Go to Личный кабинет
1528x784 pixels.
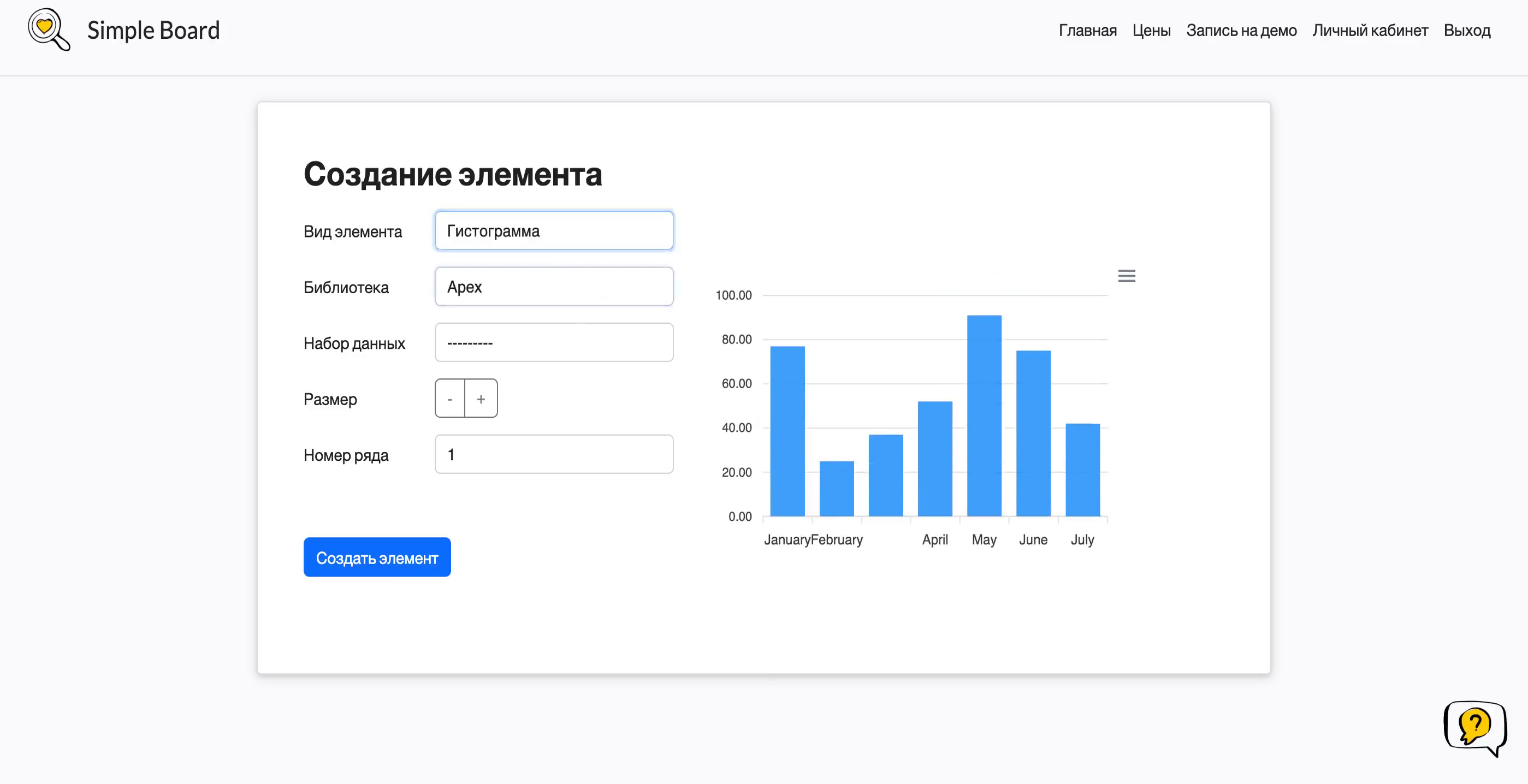[1370, 30]
